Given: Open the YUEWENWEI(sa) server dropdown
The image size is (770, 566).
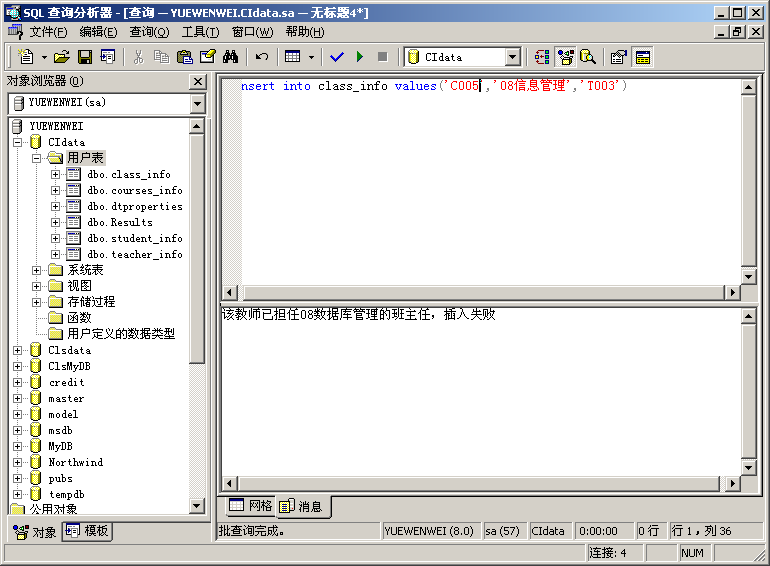Looking at the screenshot, I should pyautogui.click(x=197, y=104).
